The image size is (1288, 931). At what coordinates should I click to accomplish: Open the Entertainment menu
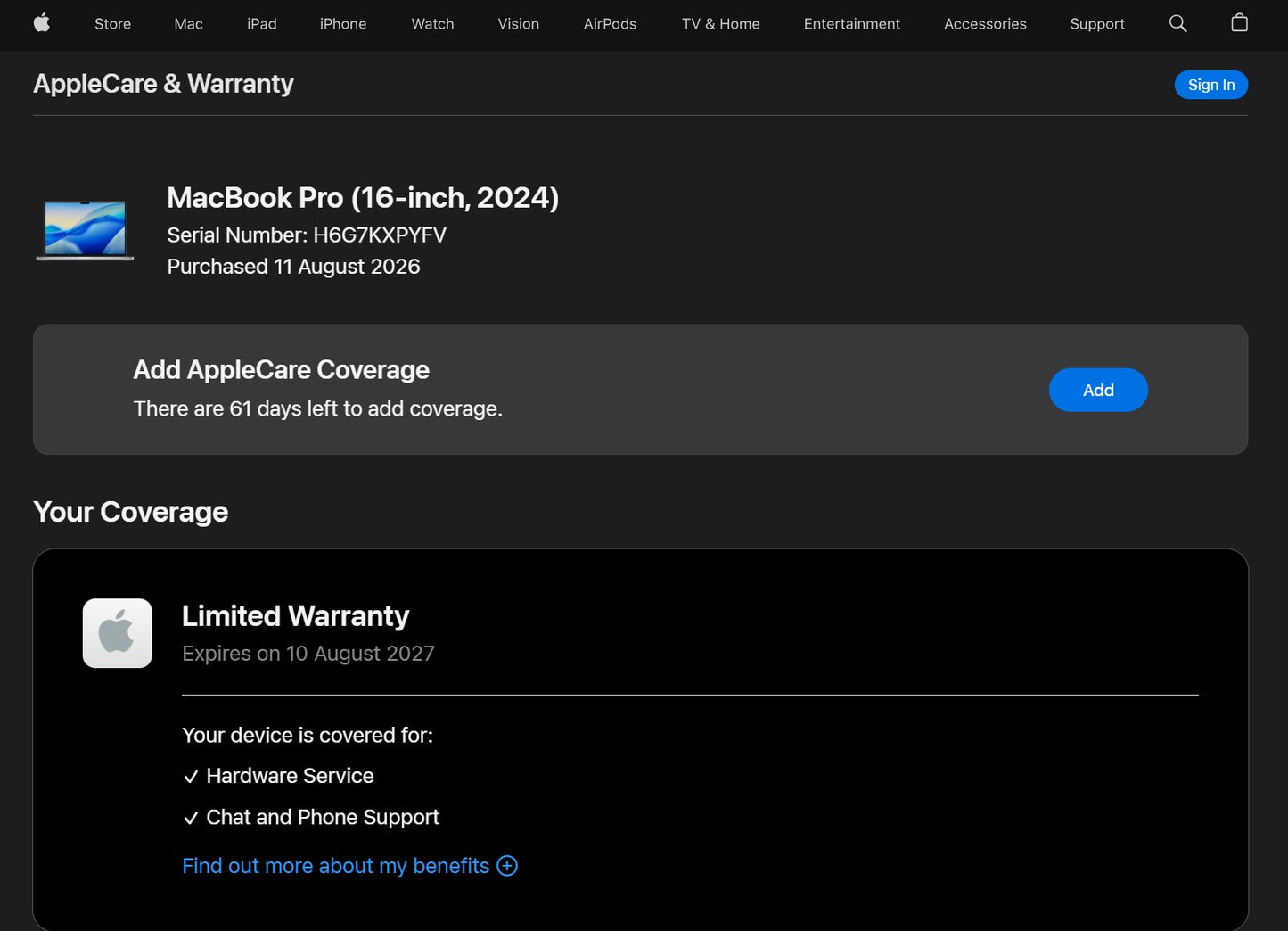[x=852, y=24]
